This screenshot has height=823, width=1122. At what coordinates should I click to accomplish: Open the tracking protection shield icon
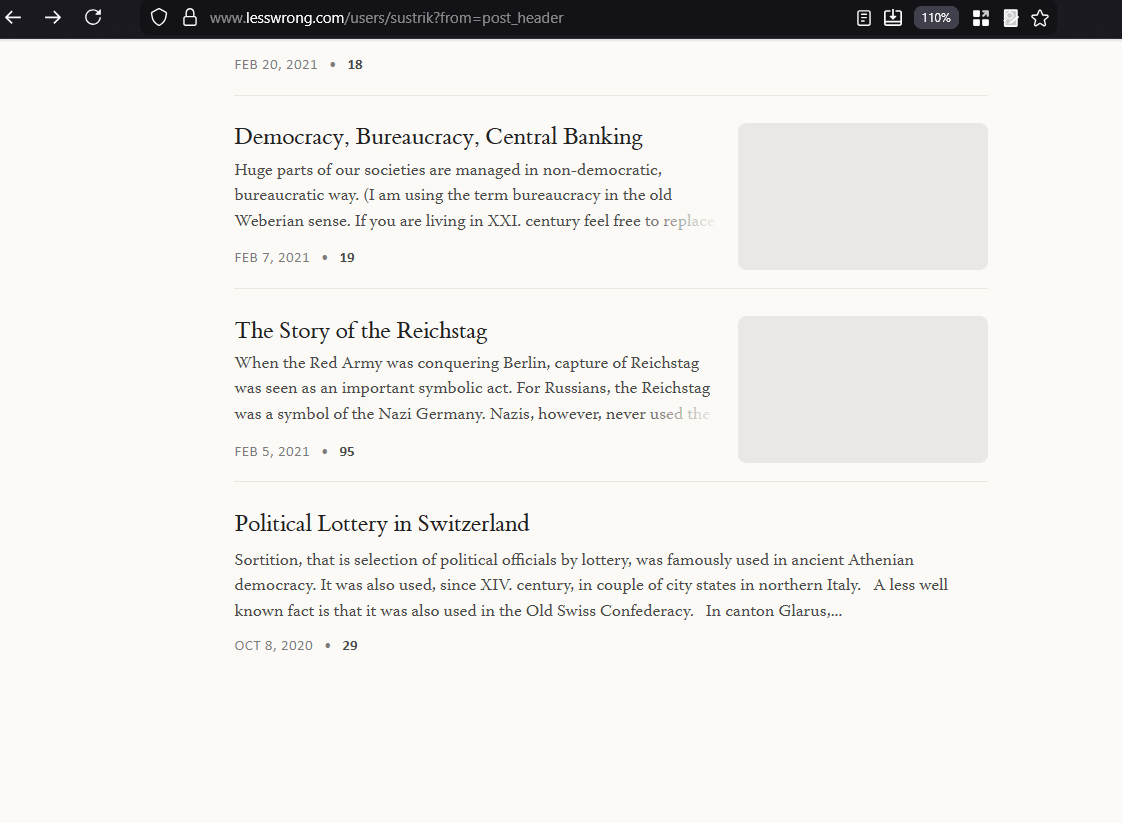pyautogui.click(x=159, y=18)
